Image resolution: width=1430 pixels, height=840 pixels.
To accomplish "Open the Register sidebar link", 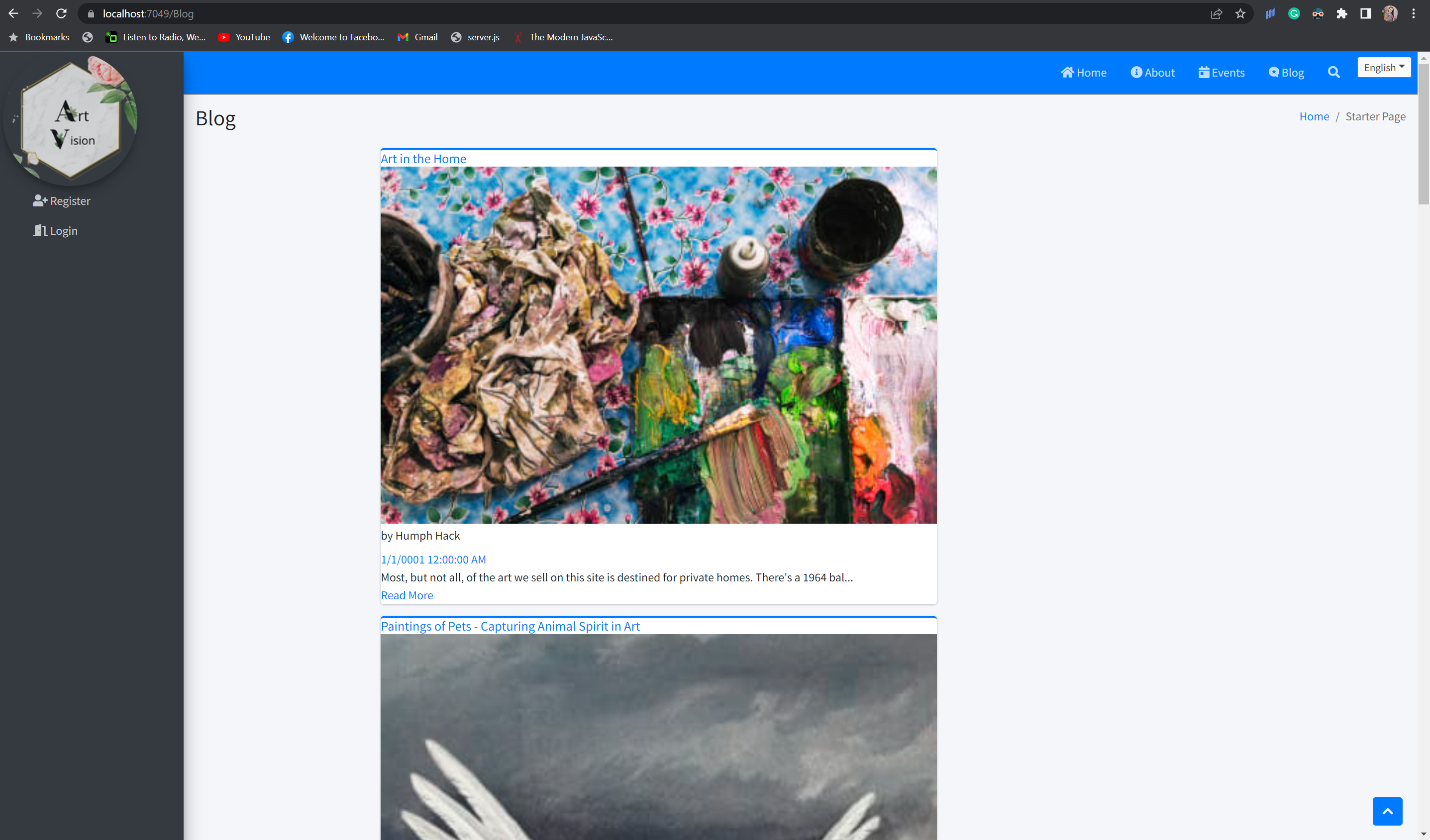I will coord(61,201).
